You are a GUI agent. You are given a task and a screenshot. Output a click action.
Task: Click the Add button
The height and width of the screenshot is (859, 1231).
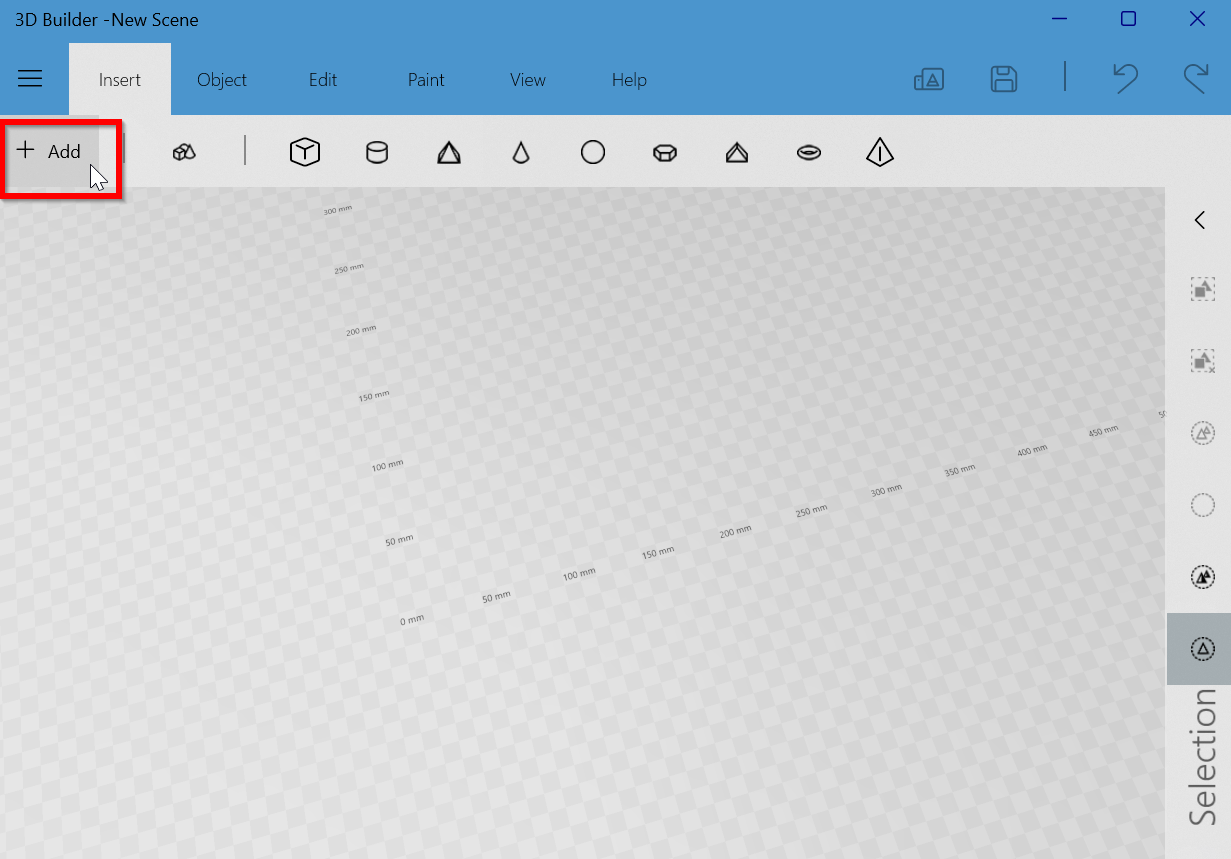pos(50,152)
